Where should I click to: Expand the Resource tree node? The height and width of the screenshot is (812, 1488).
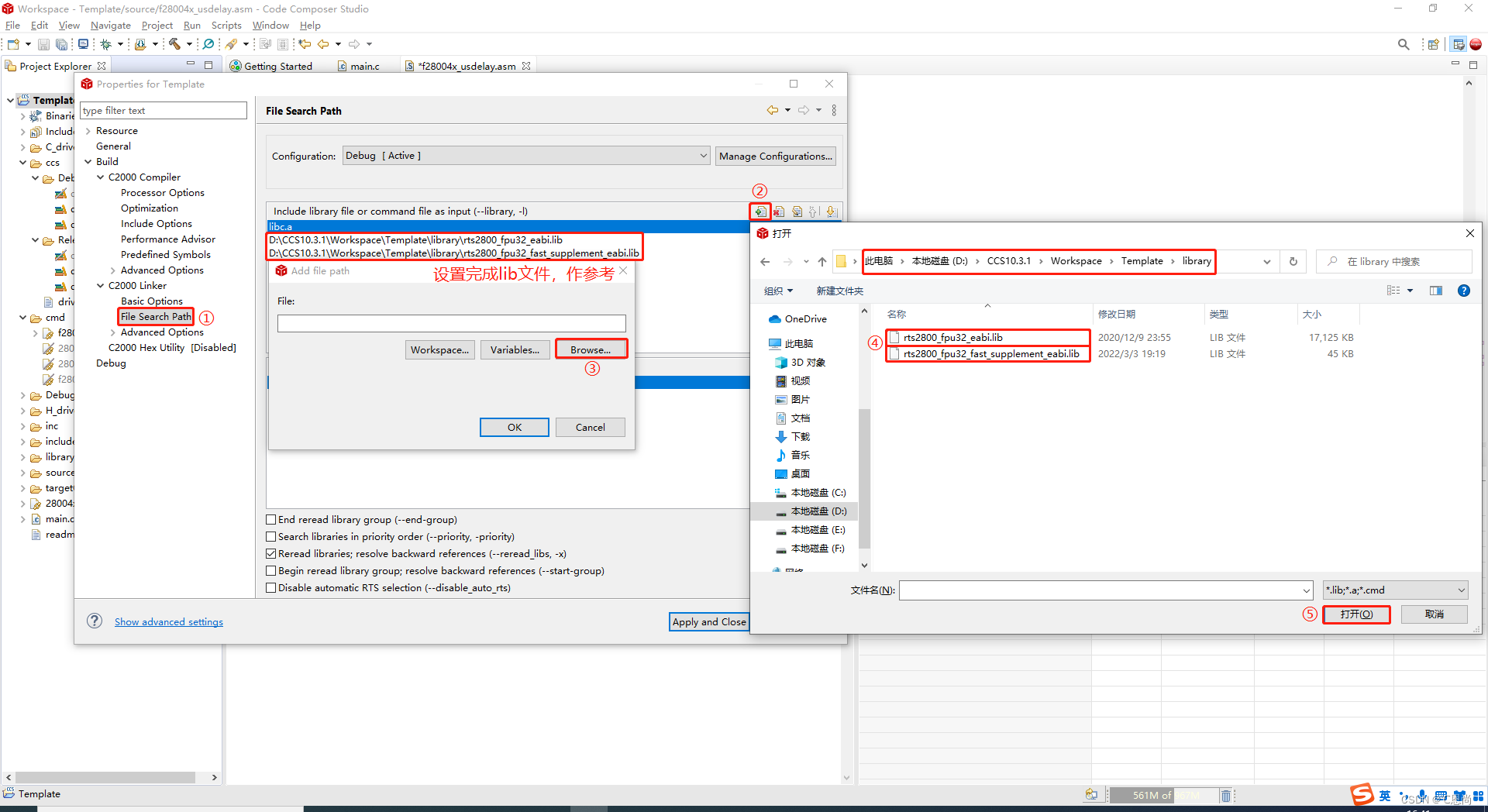click(88, 131)
